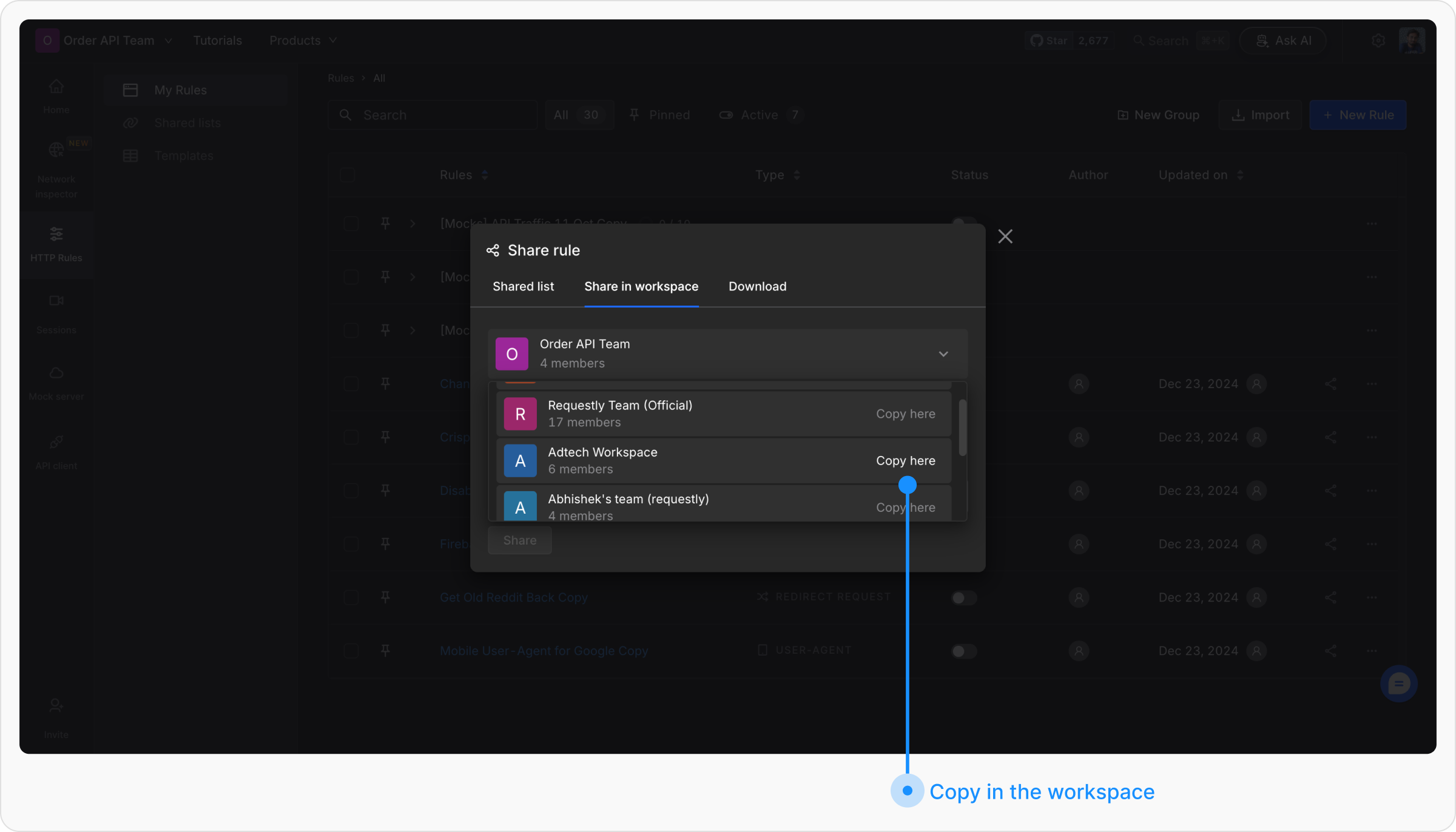Open the chat support bubble
This screenshot has height=832, width=1456.
coord(1398,684)
